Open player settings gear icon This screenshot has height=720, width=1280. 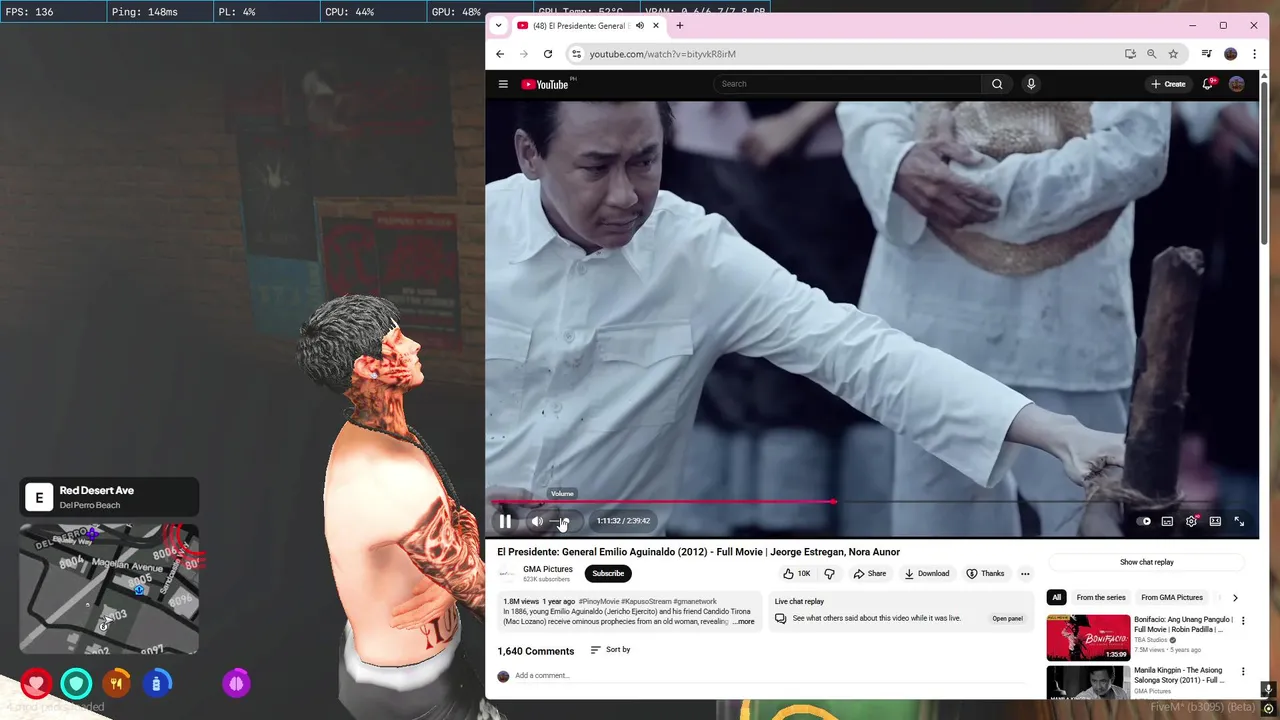[1191, 521]
